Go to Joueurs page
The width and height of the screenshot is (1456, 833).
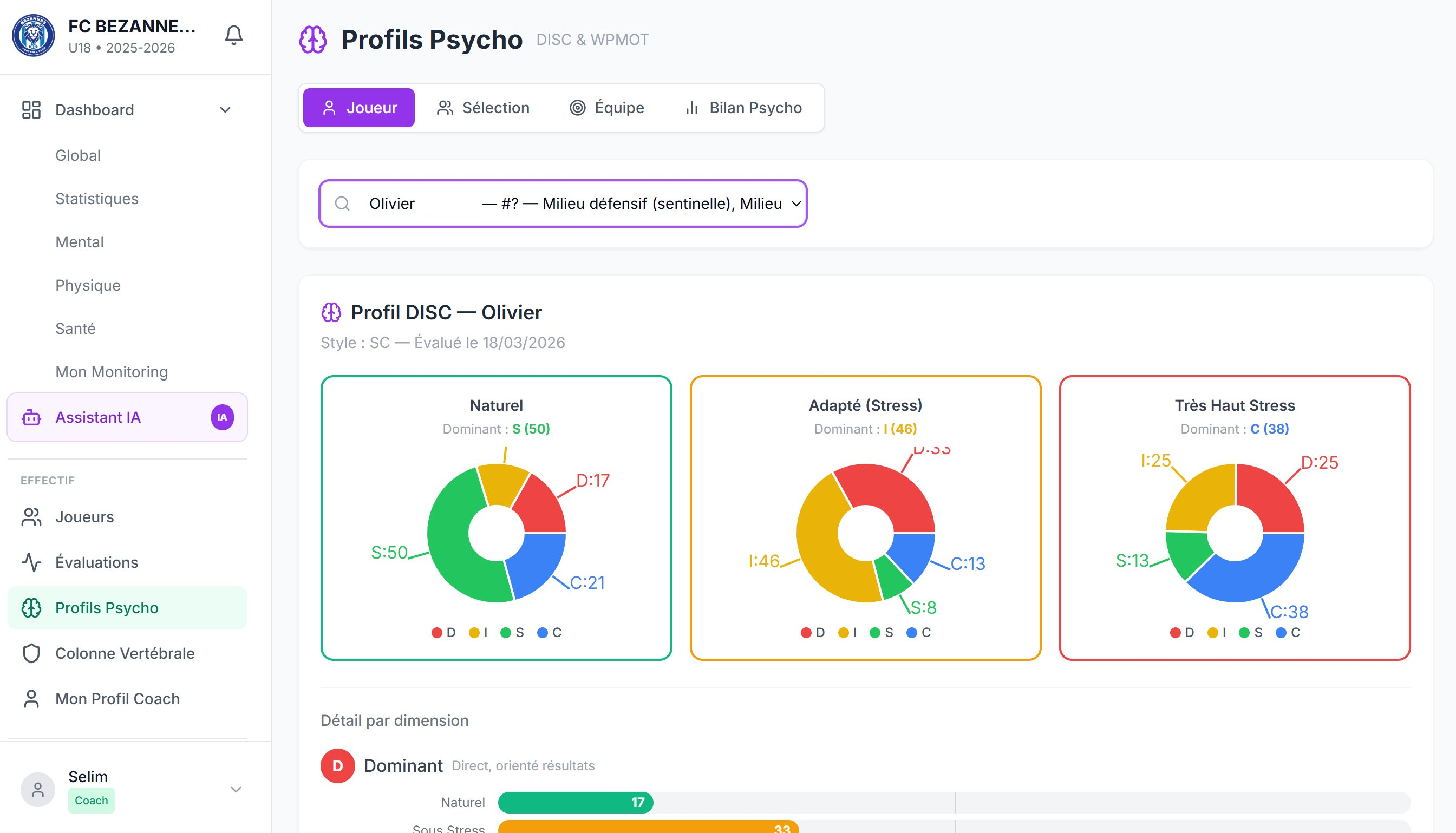(x=127, y=517)
